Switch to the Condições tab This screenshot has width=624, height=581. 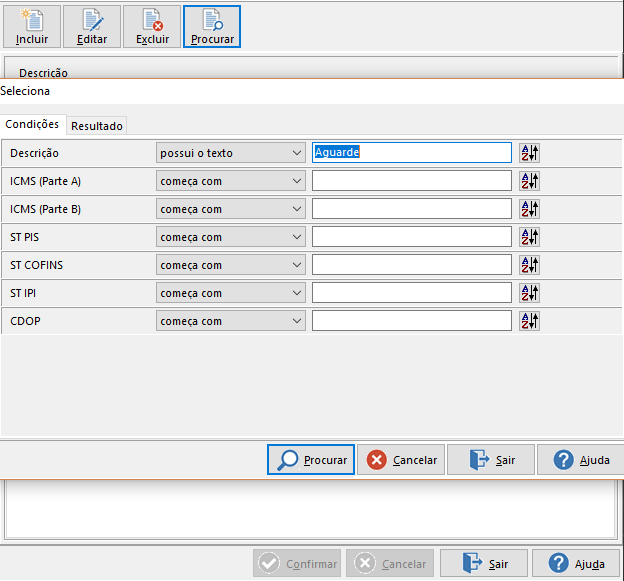(32, 124)
